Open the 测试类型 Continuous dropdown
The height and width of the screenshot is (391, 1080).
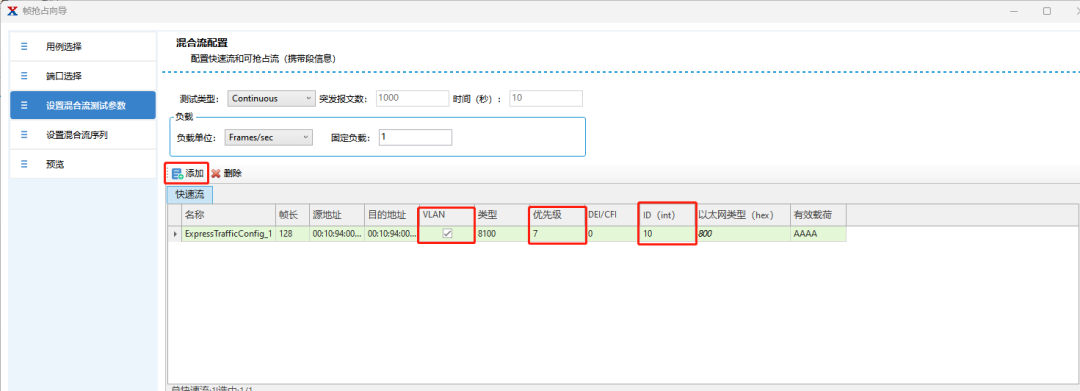tap(271, 98)
